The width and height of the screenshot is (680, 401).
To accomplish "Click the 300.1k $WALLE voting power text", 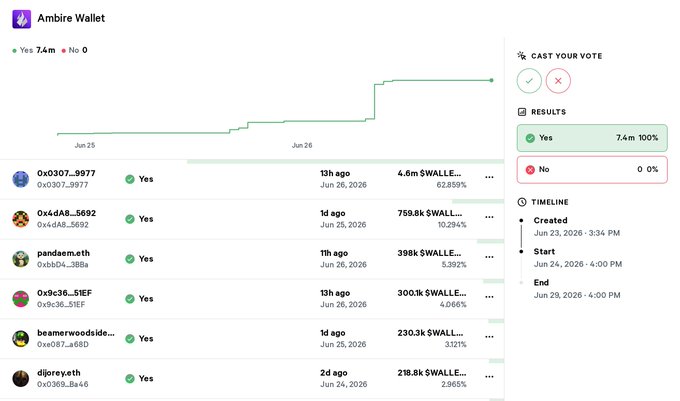I will 432,293.
